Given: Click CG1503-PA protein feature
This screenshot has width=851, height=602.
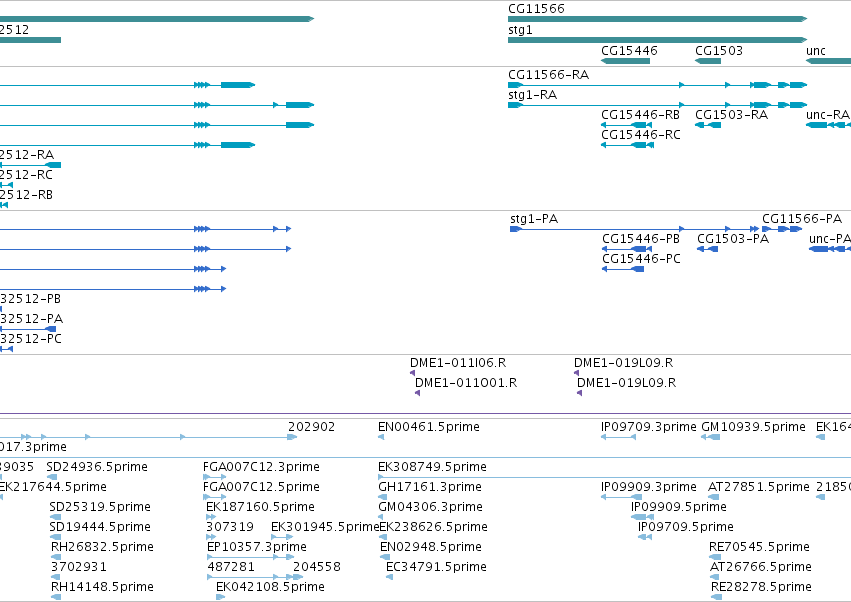Looking at the screenshot, I should [x=707, y=249].
